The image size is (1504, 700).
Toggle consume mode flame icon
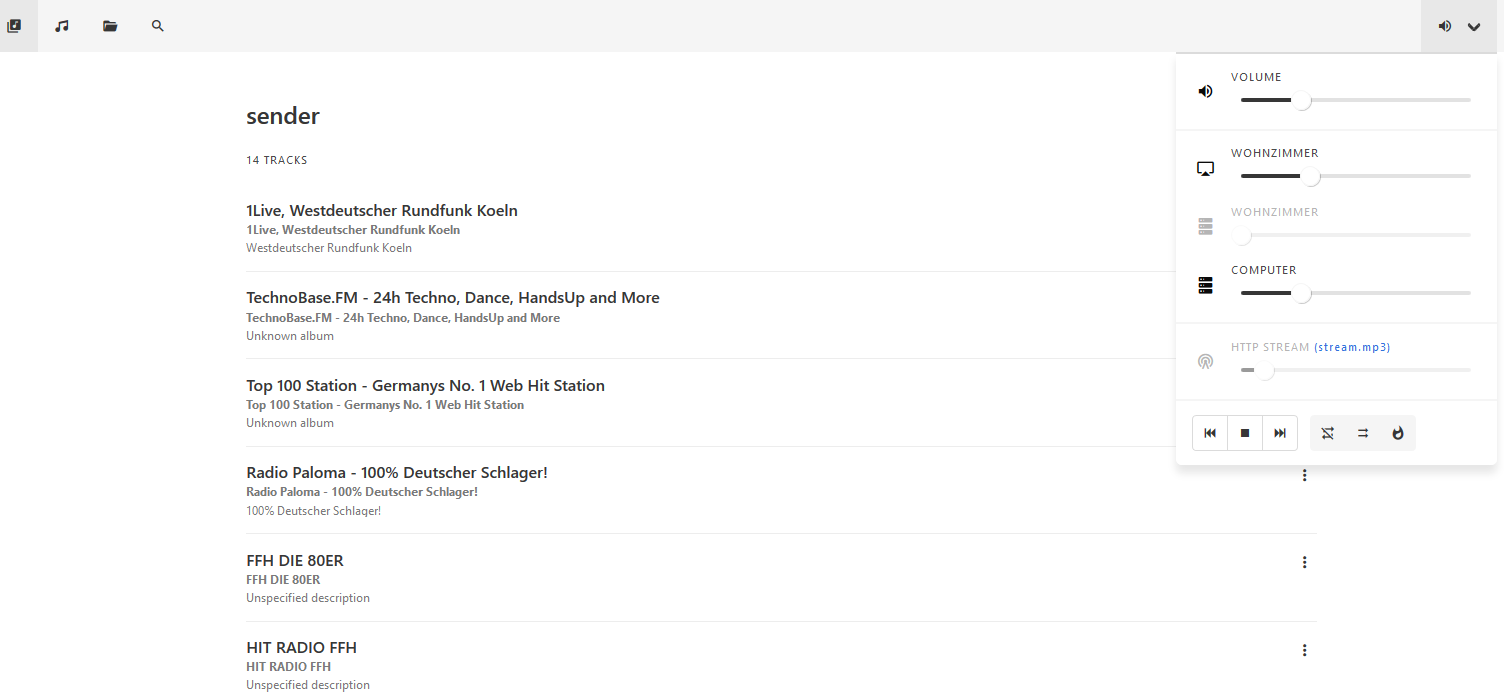pyautogui.click(x=1398, y=433)
